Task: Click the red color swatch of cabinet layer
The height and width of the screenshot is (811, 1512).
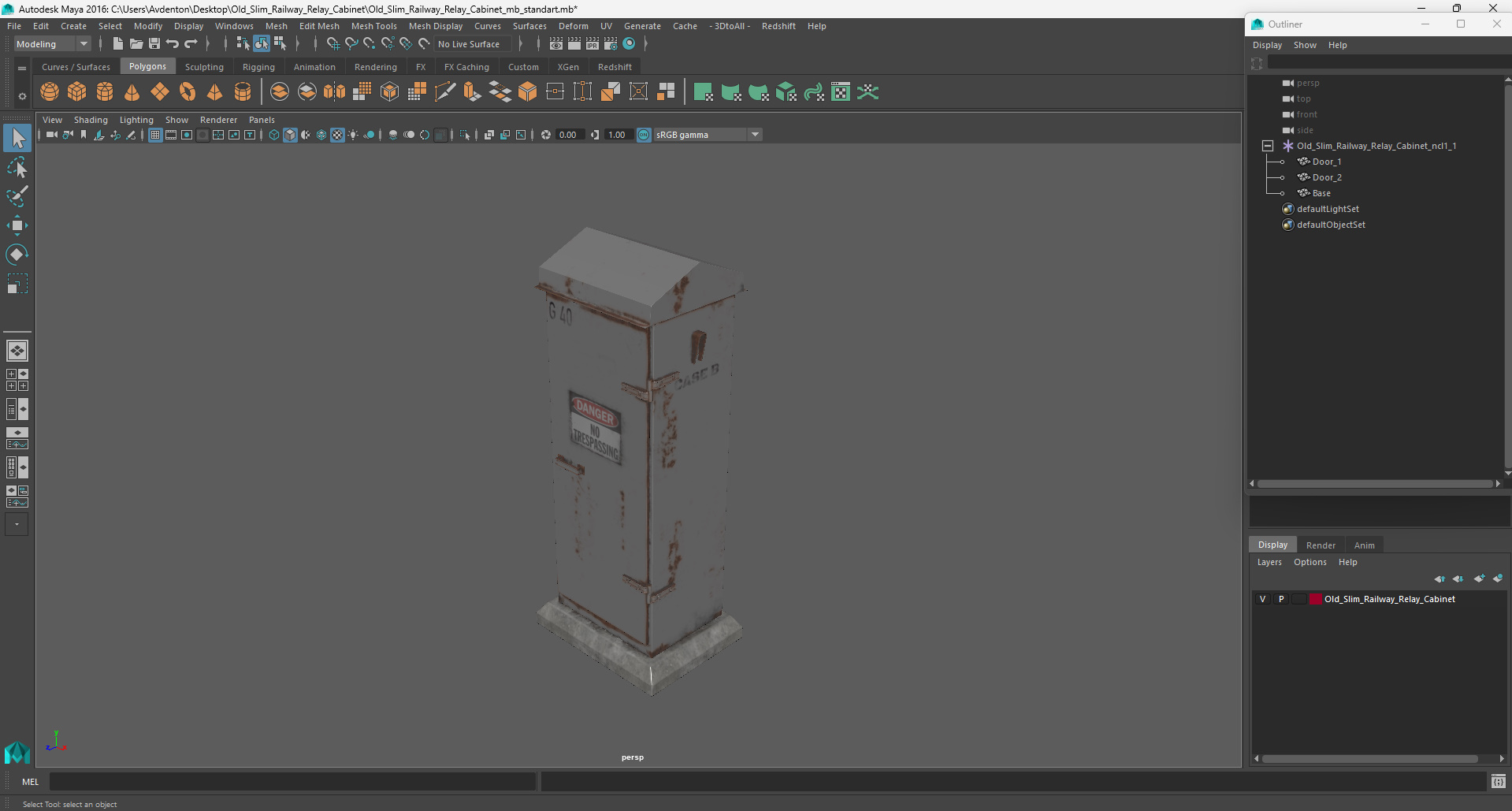Action: [1315, 599]
